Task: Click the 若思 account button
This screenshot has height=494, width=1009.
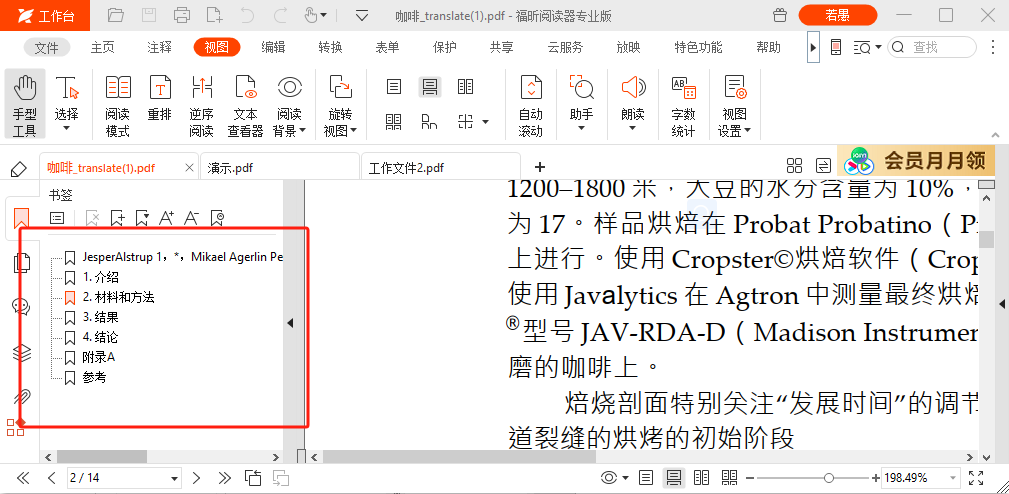Action: (838, 15)
